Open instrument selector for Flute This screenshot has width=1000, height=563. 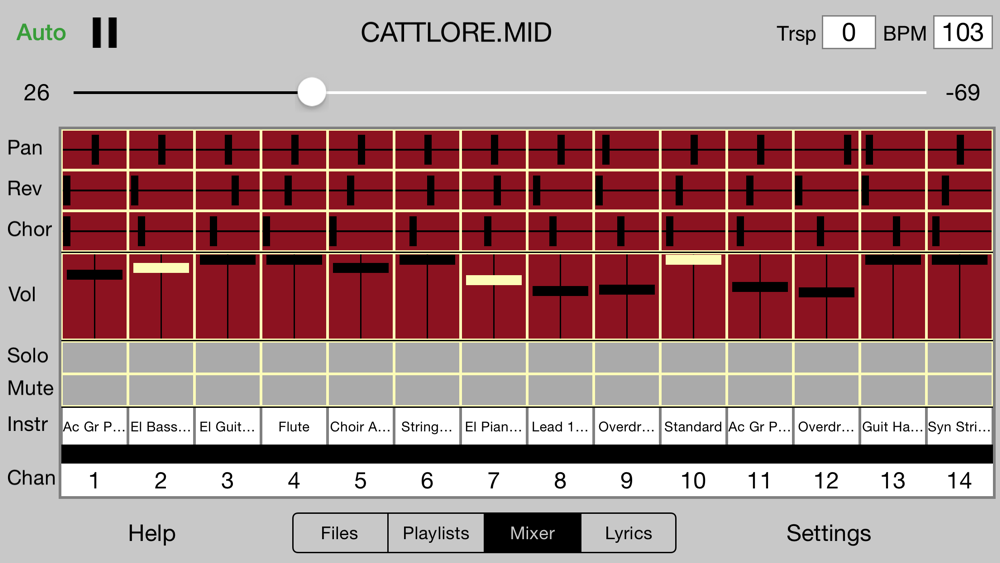click(294, 427)
